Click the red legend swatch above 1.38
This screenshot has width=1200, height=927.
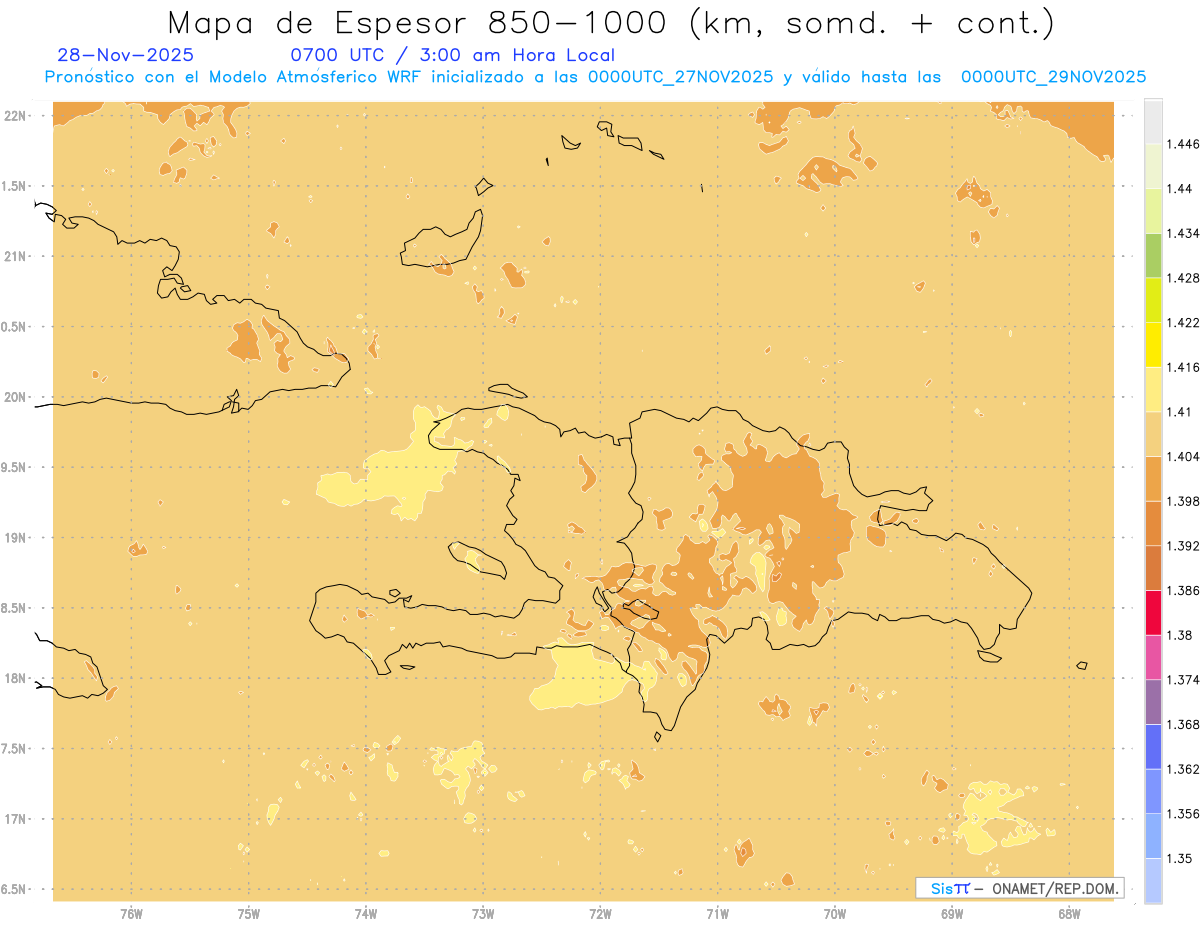[1153, 613]
